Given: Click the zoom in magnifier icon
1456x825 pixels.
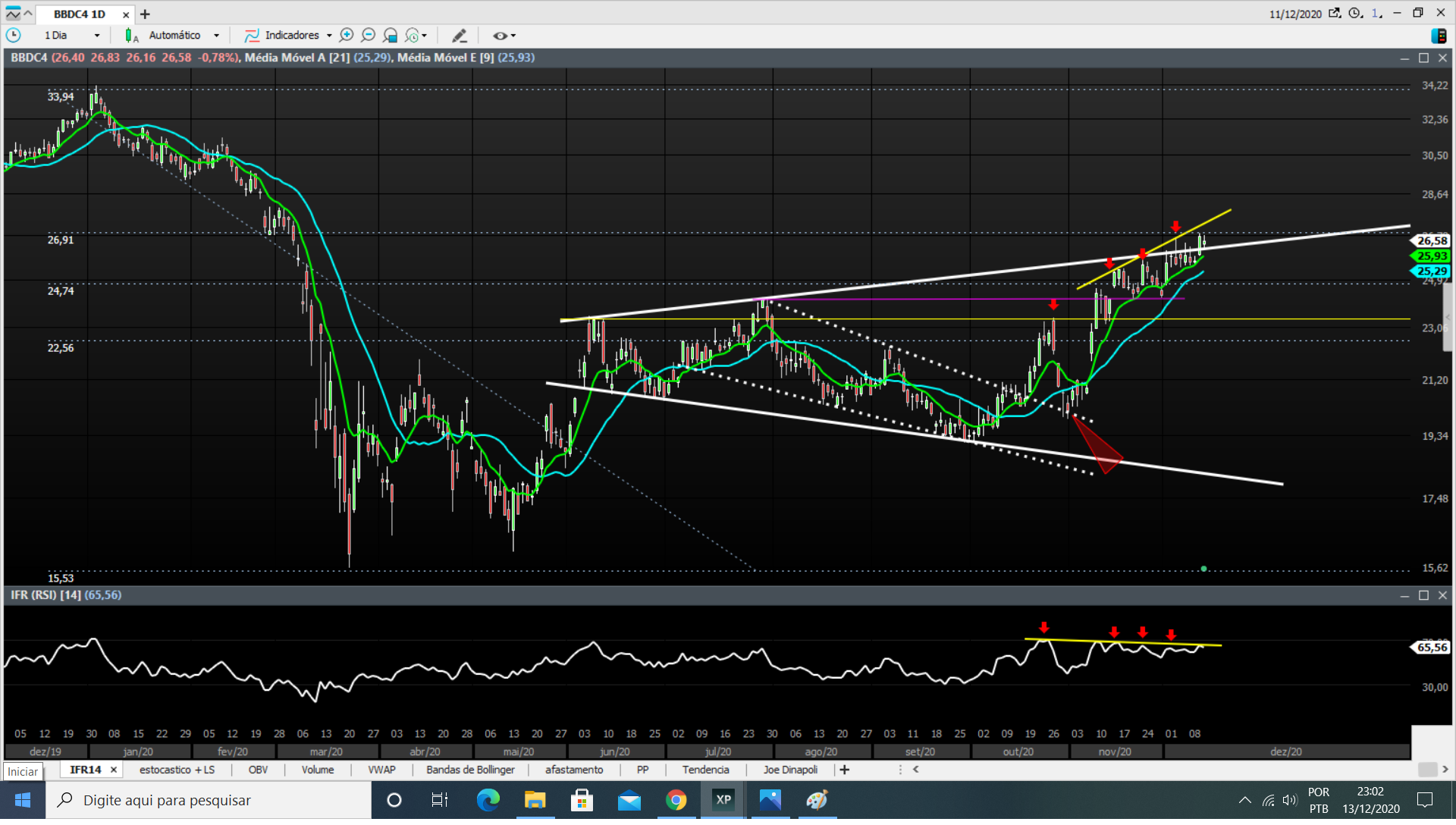Looking at the screenshot, I should point(347,36).
